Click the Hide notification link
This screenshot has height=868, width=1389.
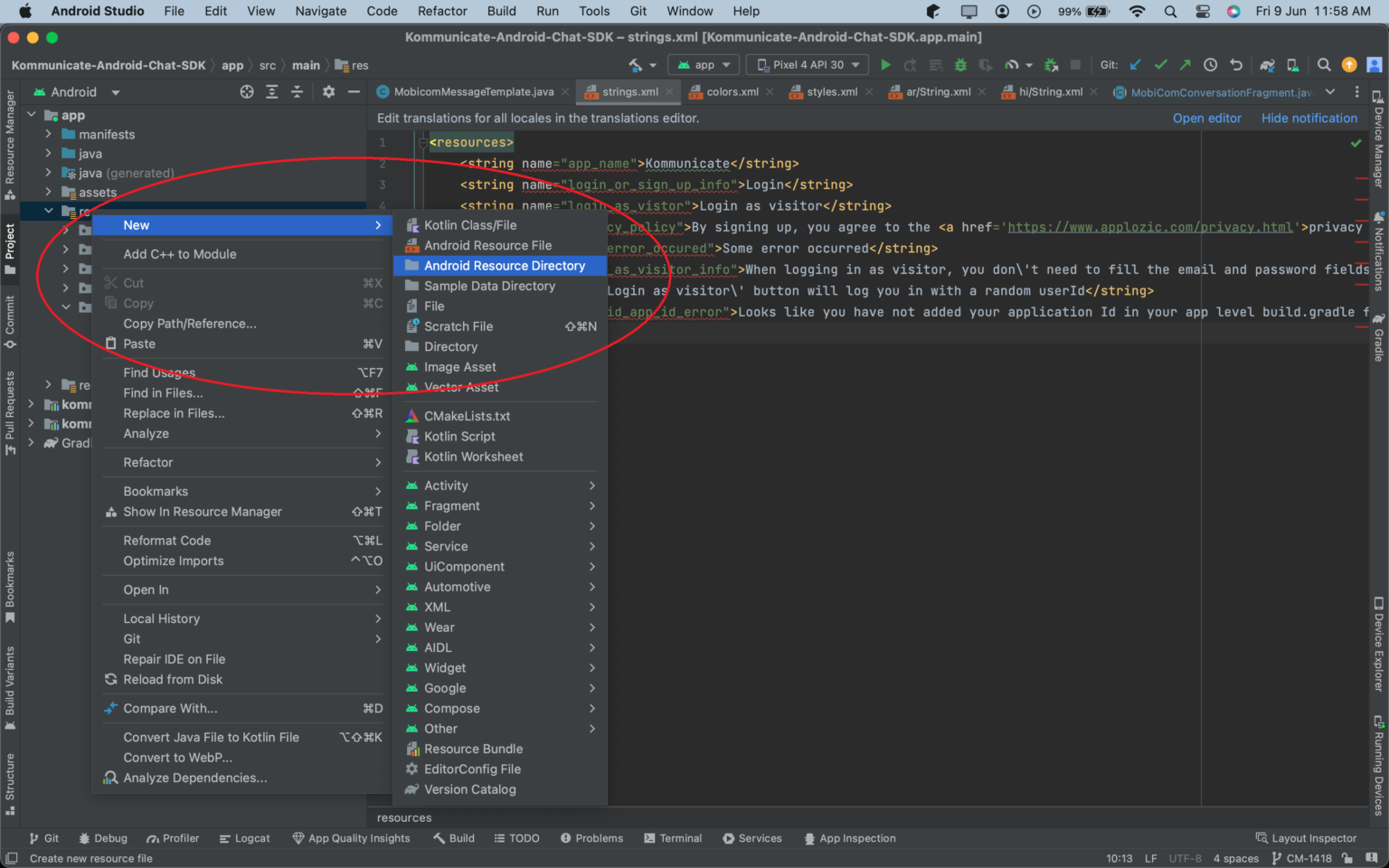coord(1309,118)
